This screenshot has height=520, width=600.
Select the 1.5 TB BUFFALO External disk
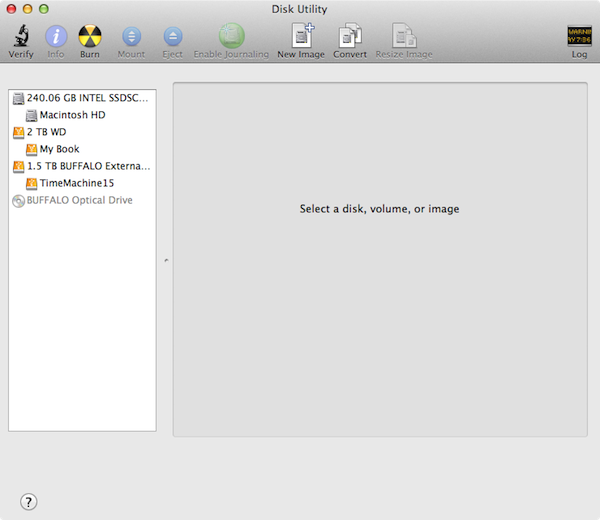click(82, 166)
